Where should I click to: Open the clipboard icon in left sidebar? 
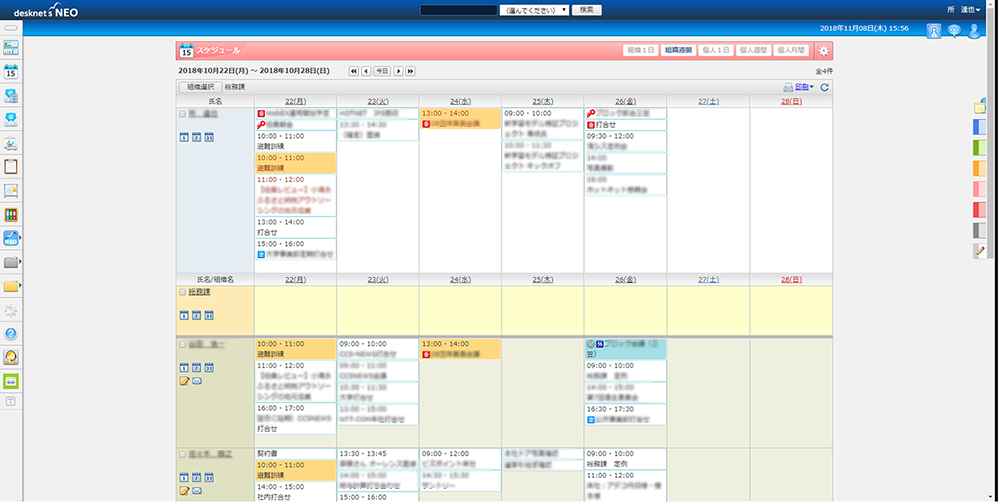tap(12, 167)
